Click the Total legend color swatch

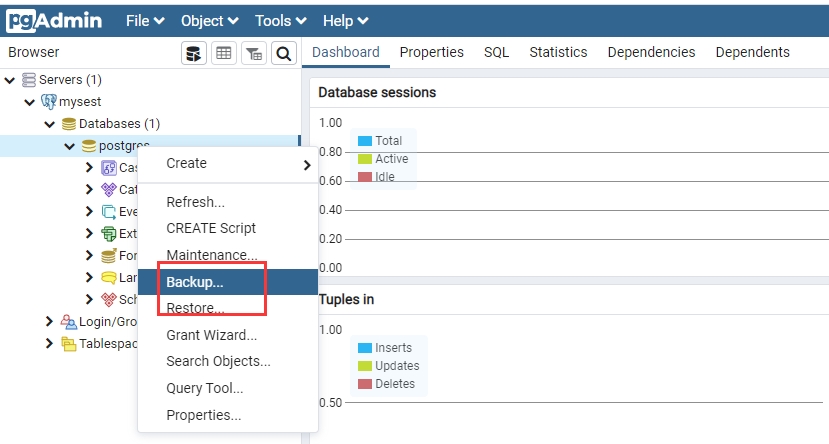point(365,141)
